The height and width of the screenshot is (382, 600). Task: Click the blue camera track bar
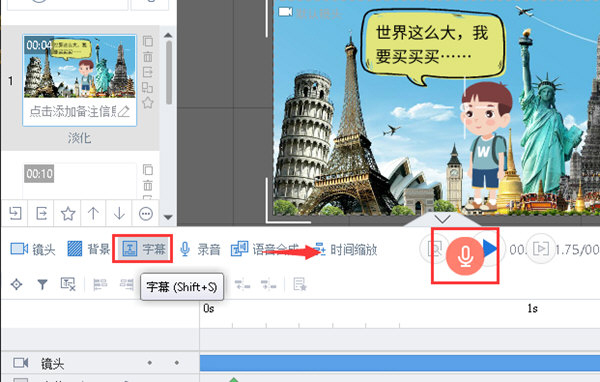(400, 363)
